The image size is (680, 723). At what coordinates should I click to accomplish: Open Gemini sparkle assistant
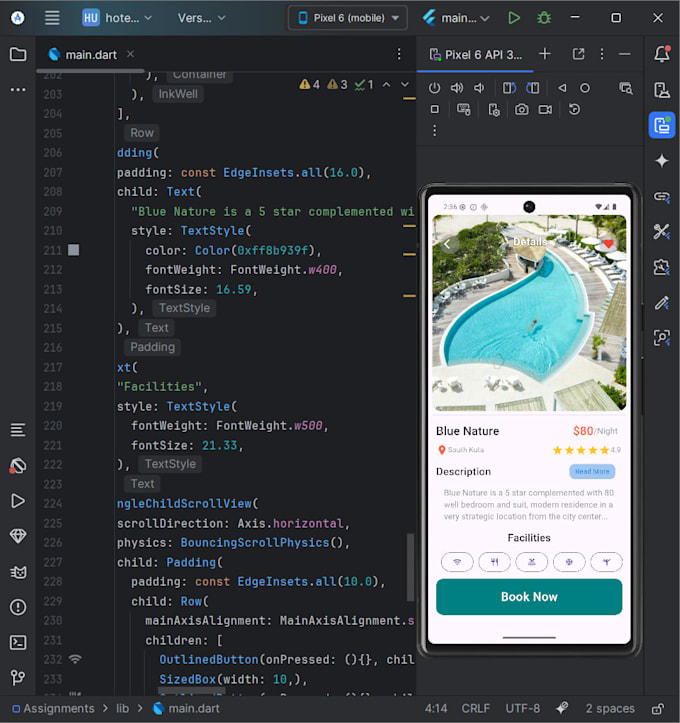[662, 160]
